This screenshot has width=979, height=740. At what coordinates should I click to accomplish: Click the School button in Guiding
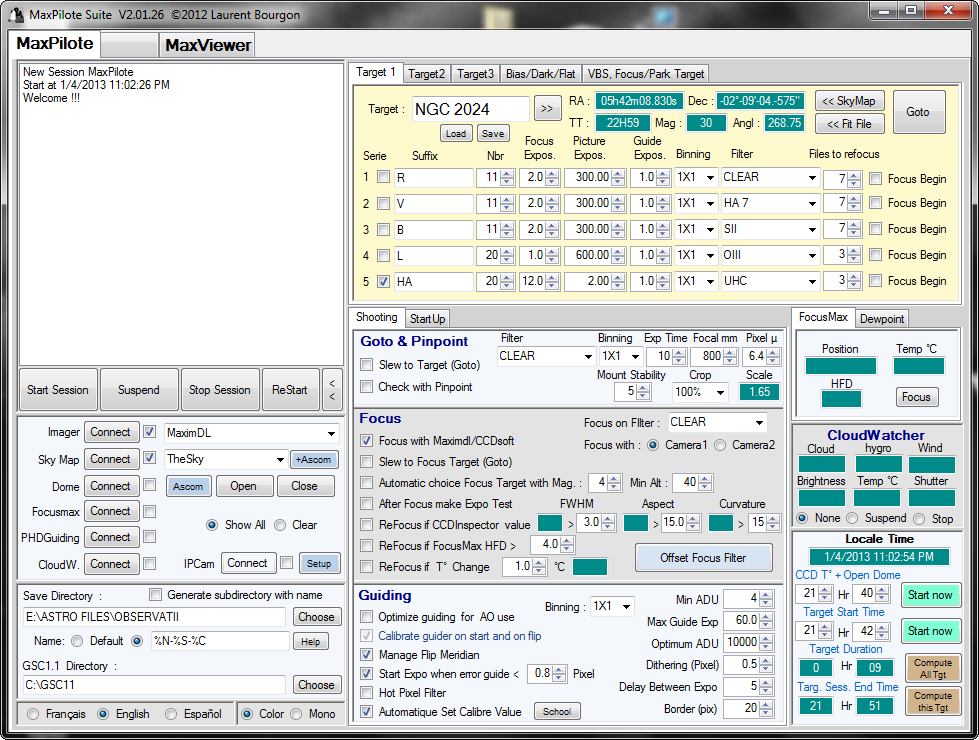(x=557, y=712)
